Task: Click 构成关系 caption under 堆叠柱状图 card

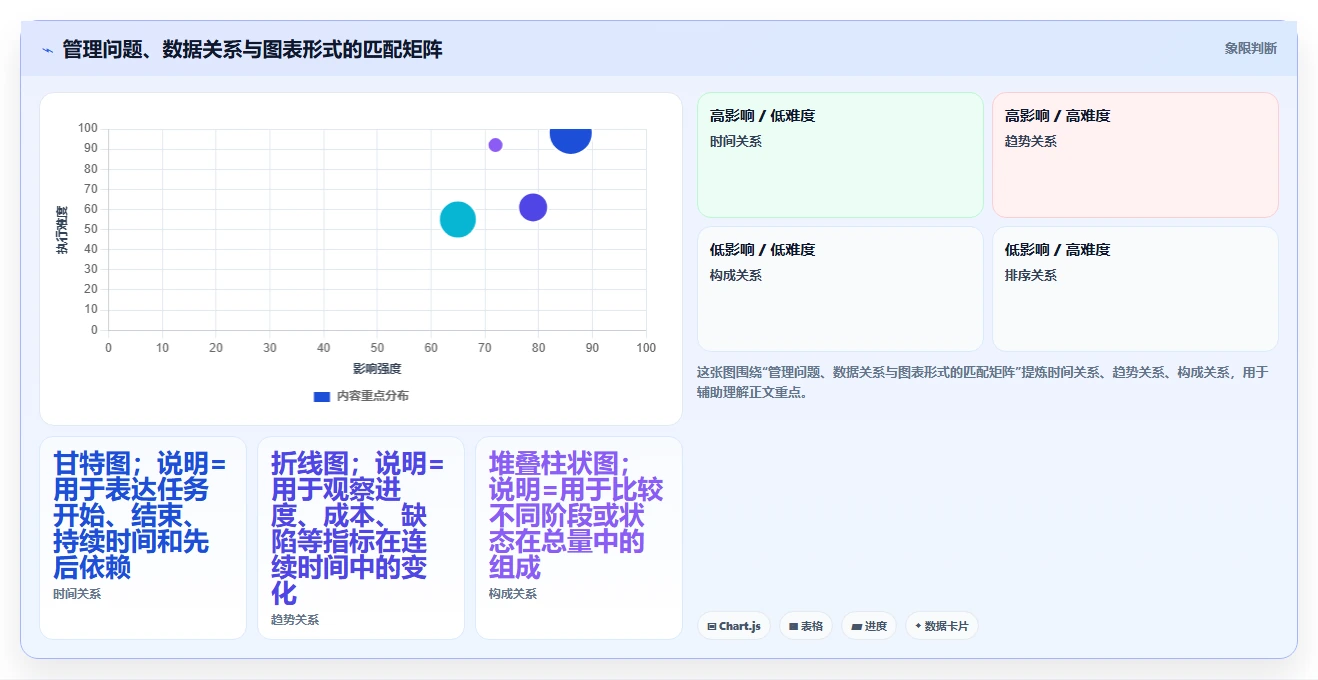Action: pos(513,594)
